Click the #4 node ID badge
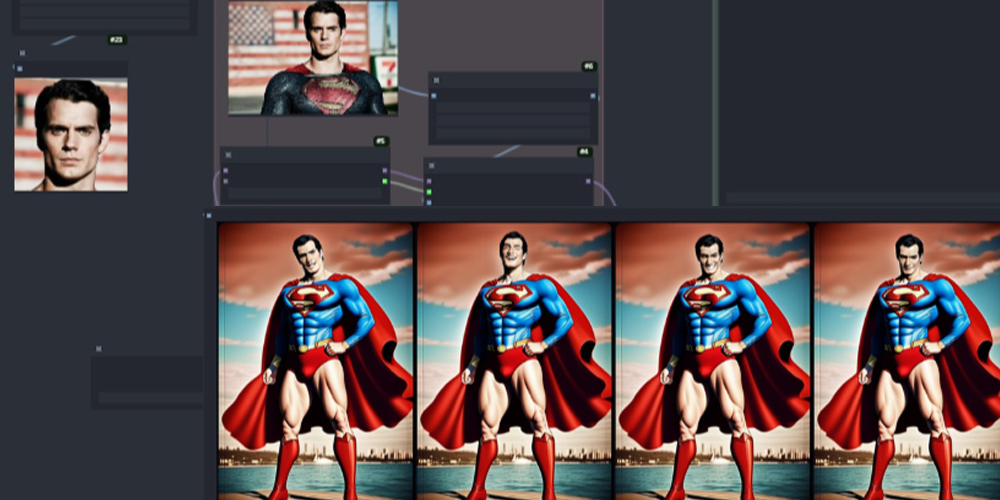Image resolution: width=1000 pixels, height=500 pixels. point(585,152)
